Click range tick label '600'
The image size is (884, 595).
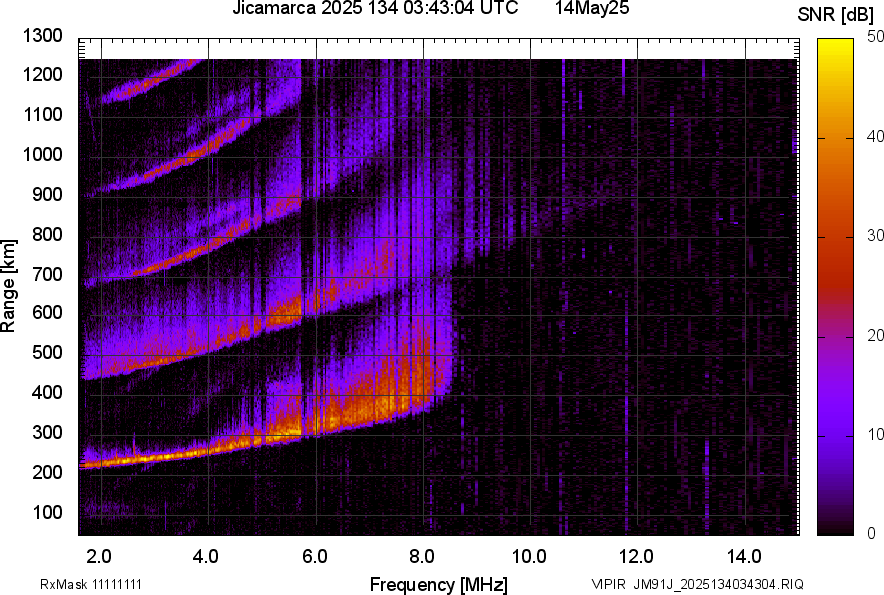[x=47, y=312]
